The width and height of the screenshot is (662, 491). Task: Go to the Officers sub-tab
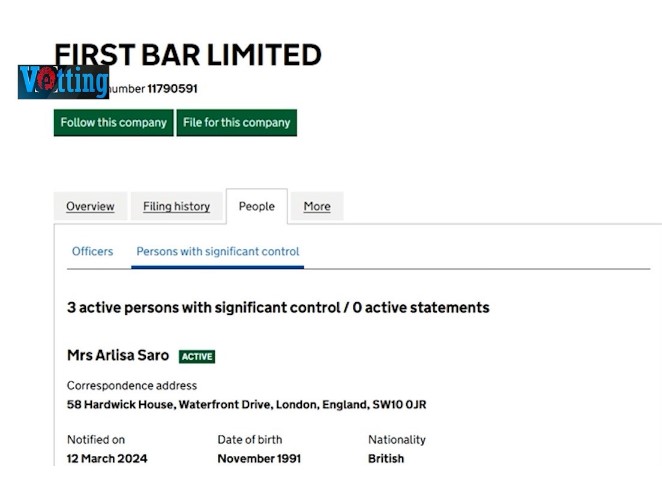92,252
